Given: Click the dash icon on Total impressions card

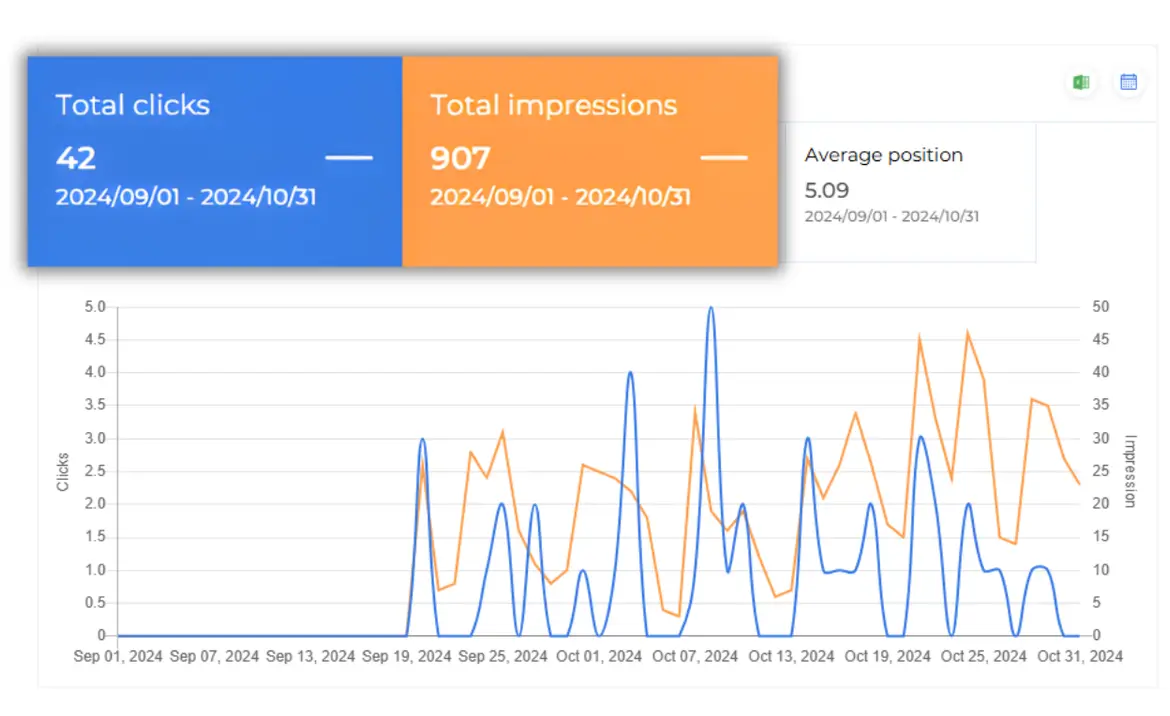Looking at the screenshot, I should (x=724, y=157).
